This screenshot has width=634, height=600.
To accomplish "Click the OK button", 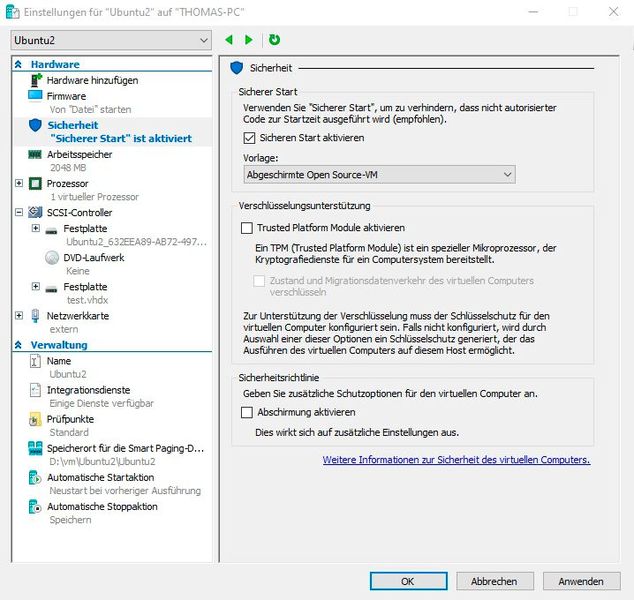I will (x=408, y=581).
